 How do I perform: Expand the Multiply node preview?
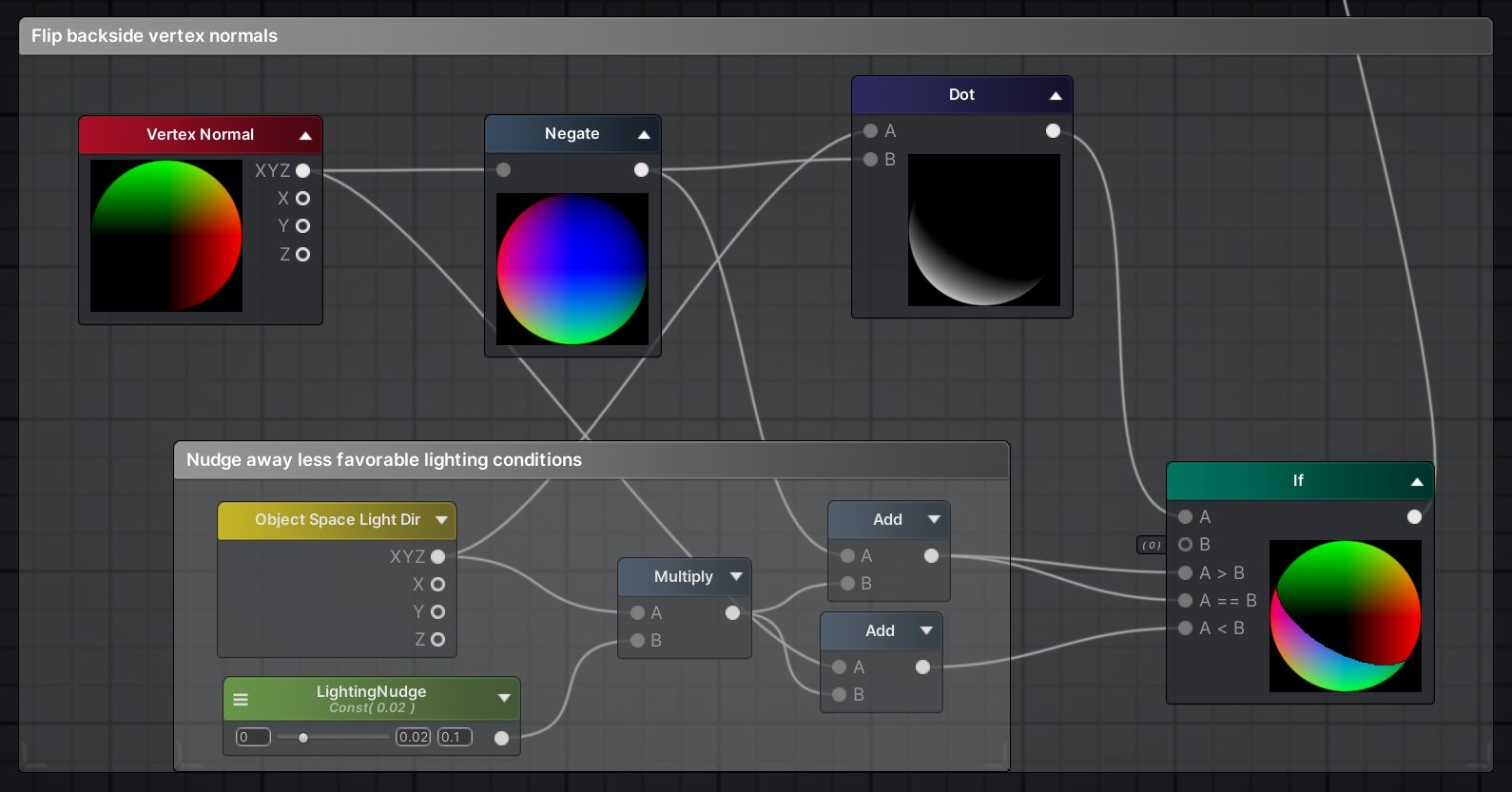click(736, 577)
